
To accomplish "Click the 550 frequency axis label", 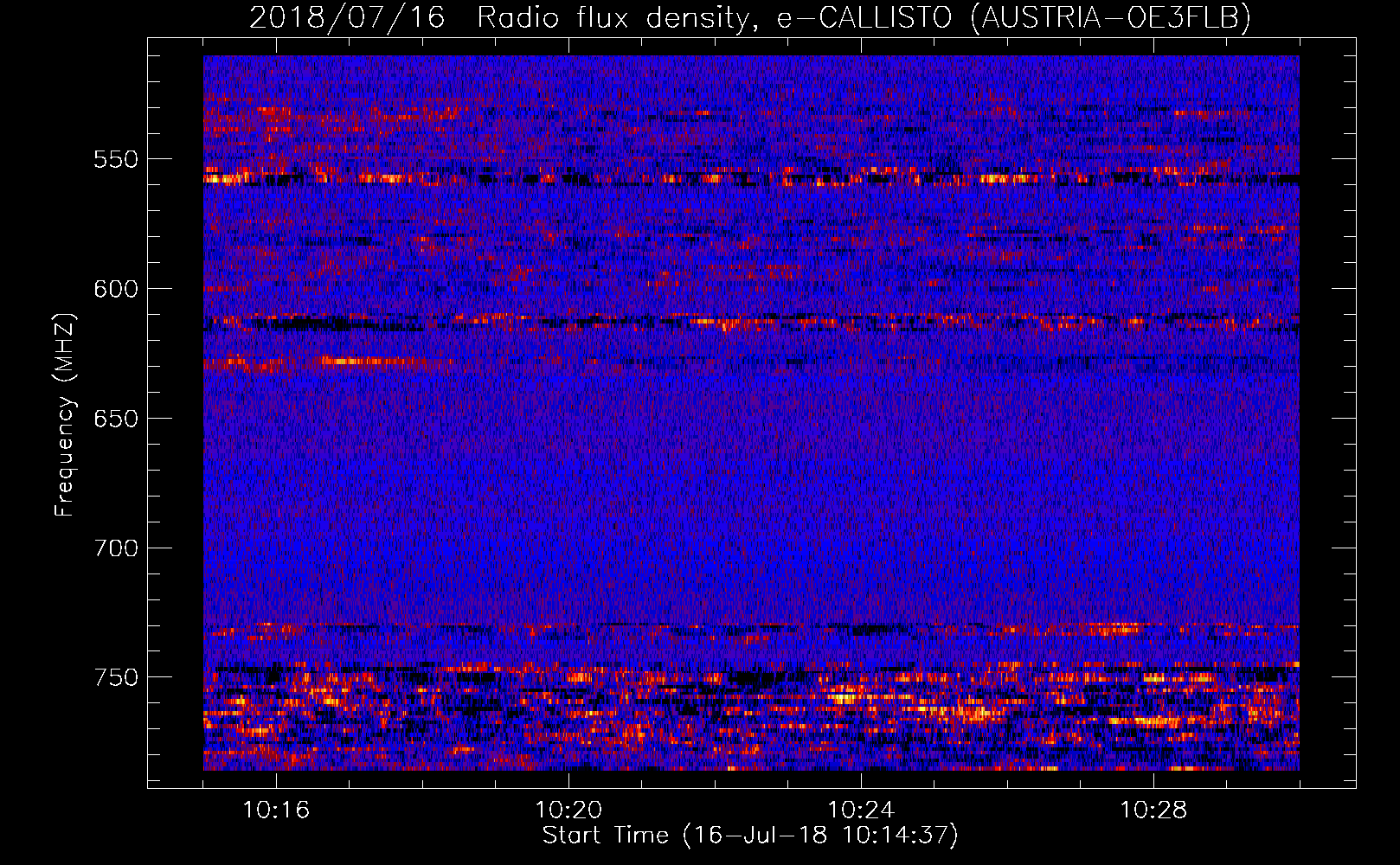I will (x=116, y=159).
